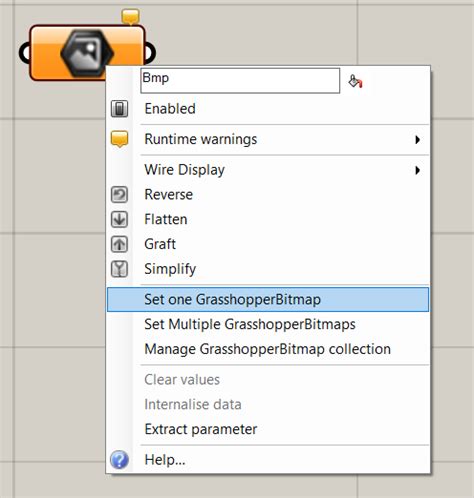Toggle the Enabled menu option
This screenshot has height=498, width=474.
170,109
